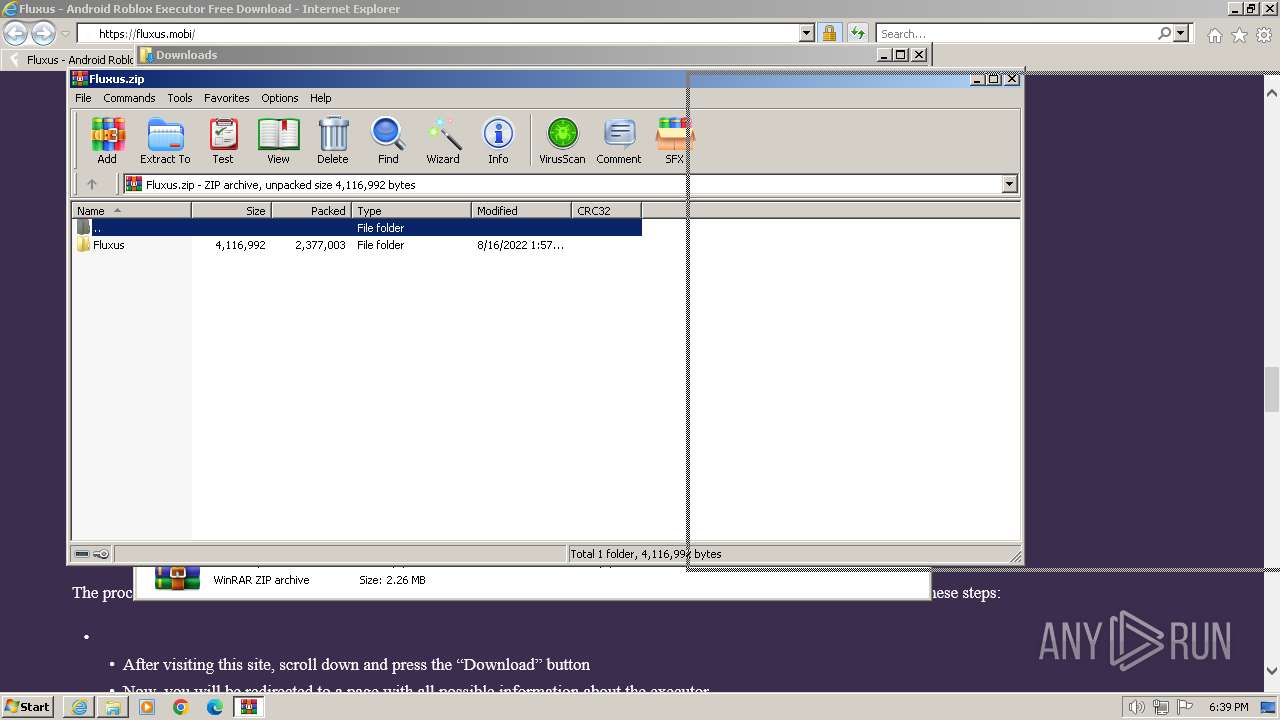This screenshot has width=1280, height=720.
Task: Click the IE Back button
Action: pyautogui.click(x=16, y=34)
